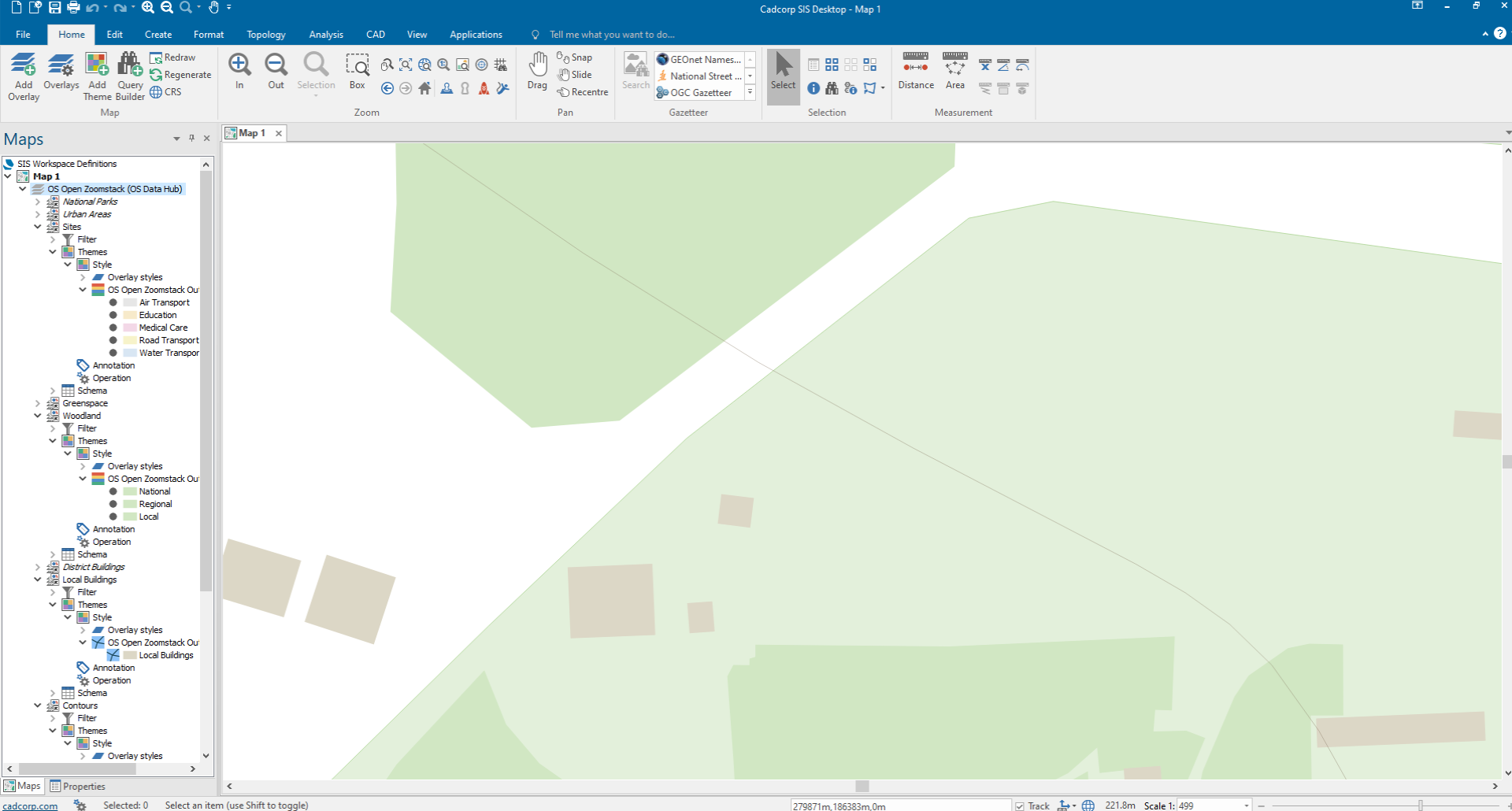
Task: Click the rocket icon in Zoom group
Action: coord(484,88)
